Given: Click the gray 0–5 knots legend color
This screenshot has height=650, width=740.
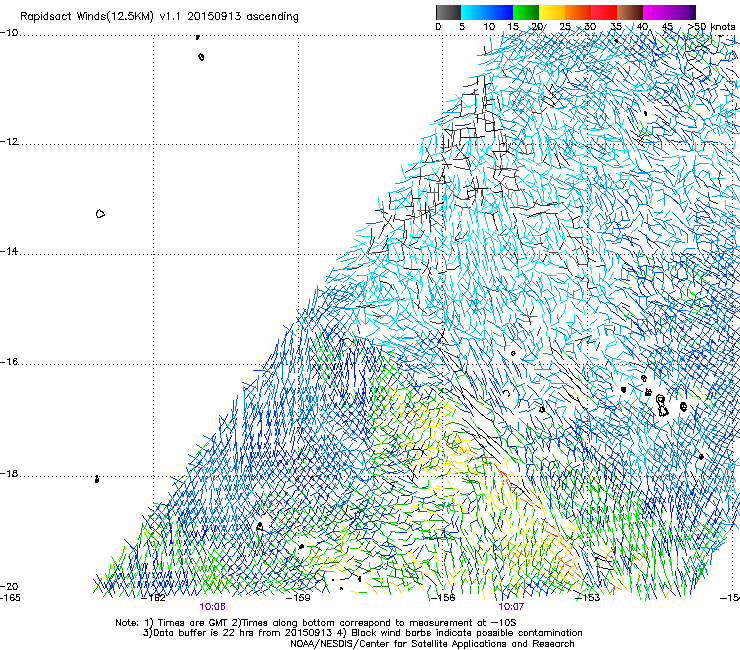Looking at the screenshot, I should pyautogui.click(x=448, y=12).
